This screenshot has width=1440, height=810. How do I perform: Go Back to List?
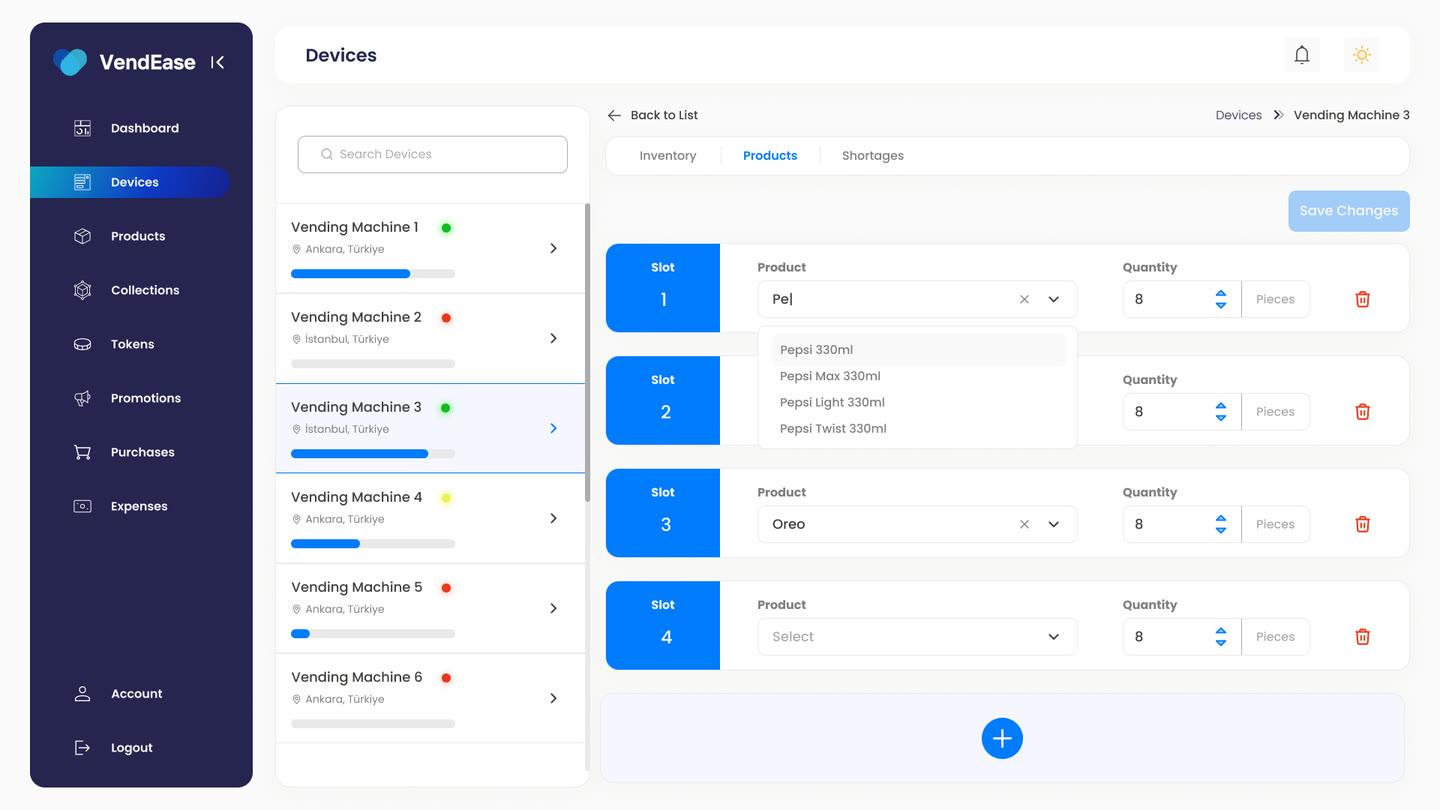click(x=653, y=115)
